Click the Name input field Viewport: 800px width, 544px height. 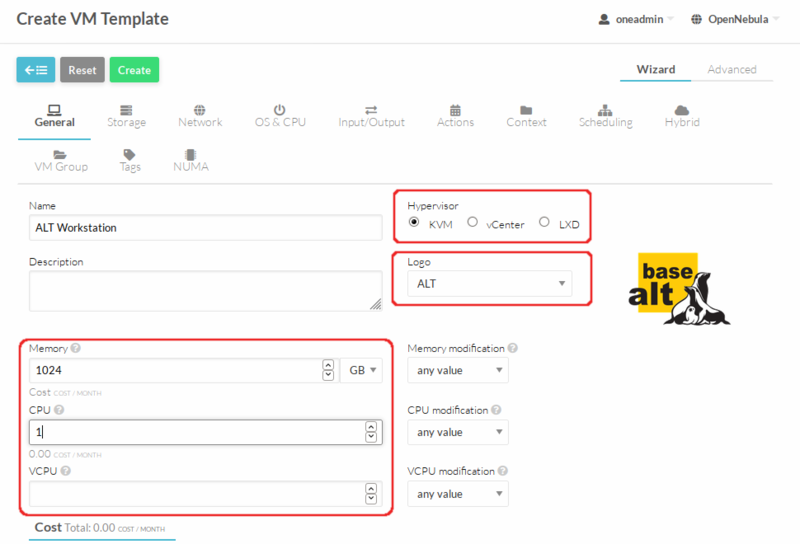pos(206,228)
